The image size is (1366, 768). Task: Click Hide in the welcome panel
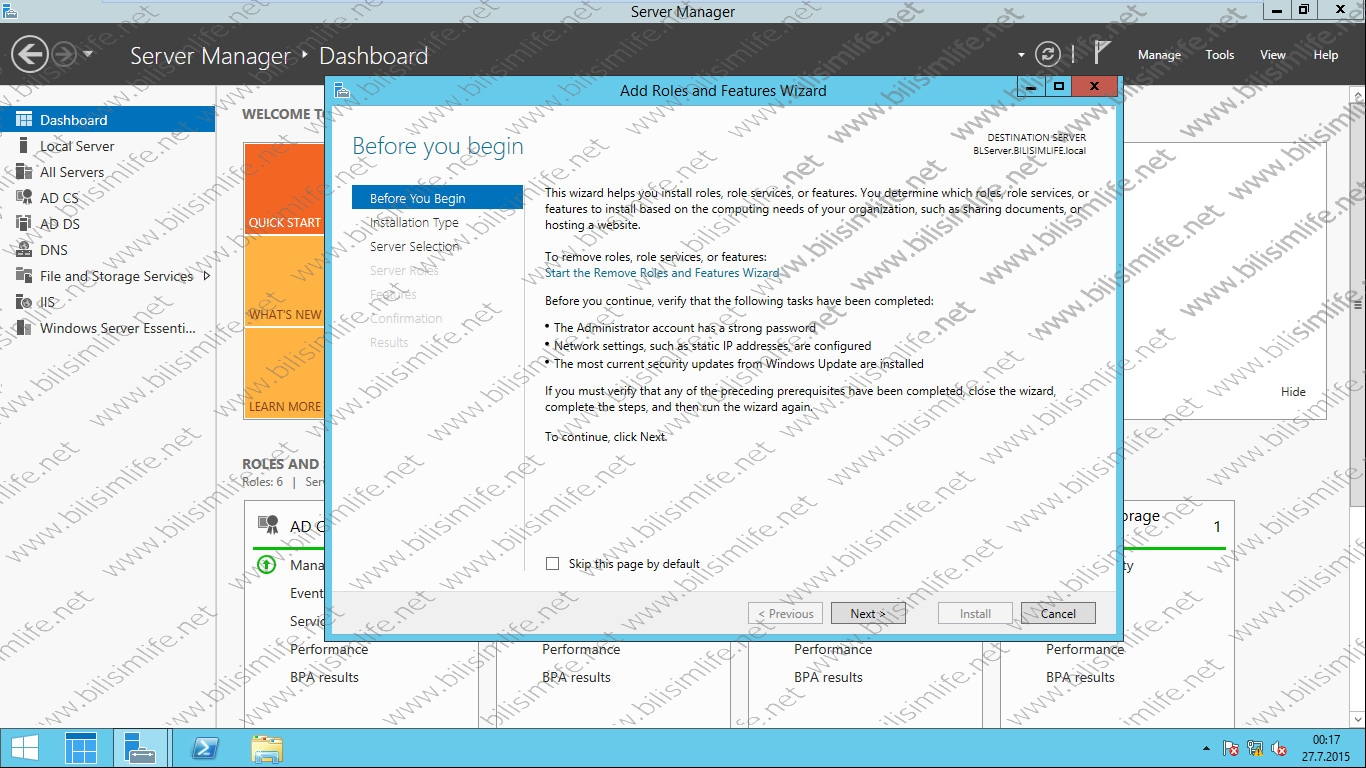point(1293,392)
